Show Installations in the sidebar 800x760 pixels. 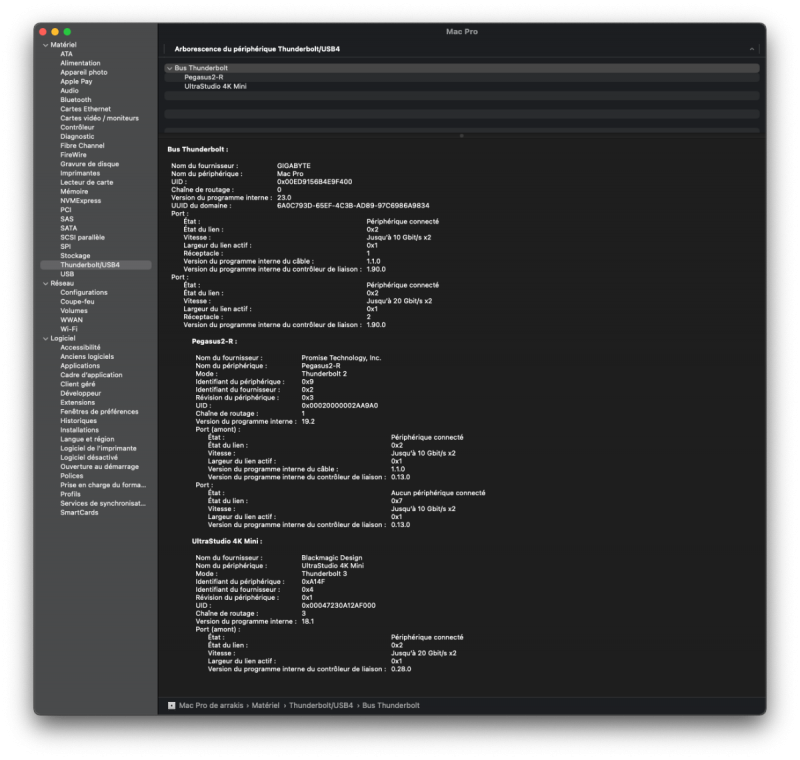(80, 430)
